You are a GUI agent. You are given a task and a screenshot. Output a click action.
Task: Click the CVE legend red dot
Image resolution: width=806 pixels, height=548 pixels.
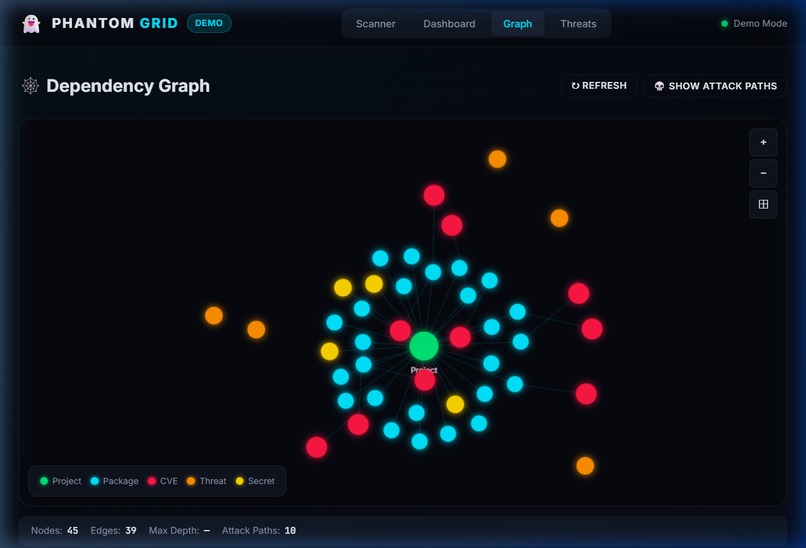(152, 481)
